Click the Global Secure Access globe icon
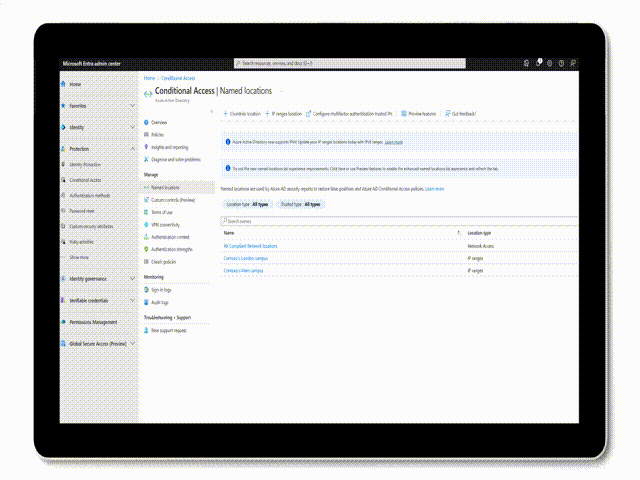The height and width of the screenshot is (480, 640). point(63,344)
